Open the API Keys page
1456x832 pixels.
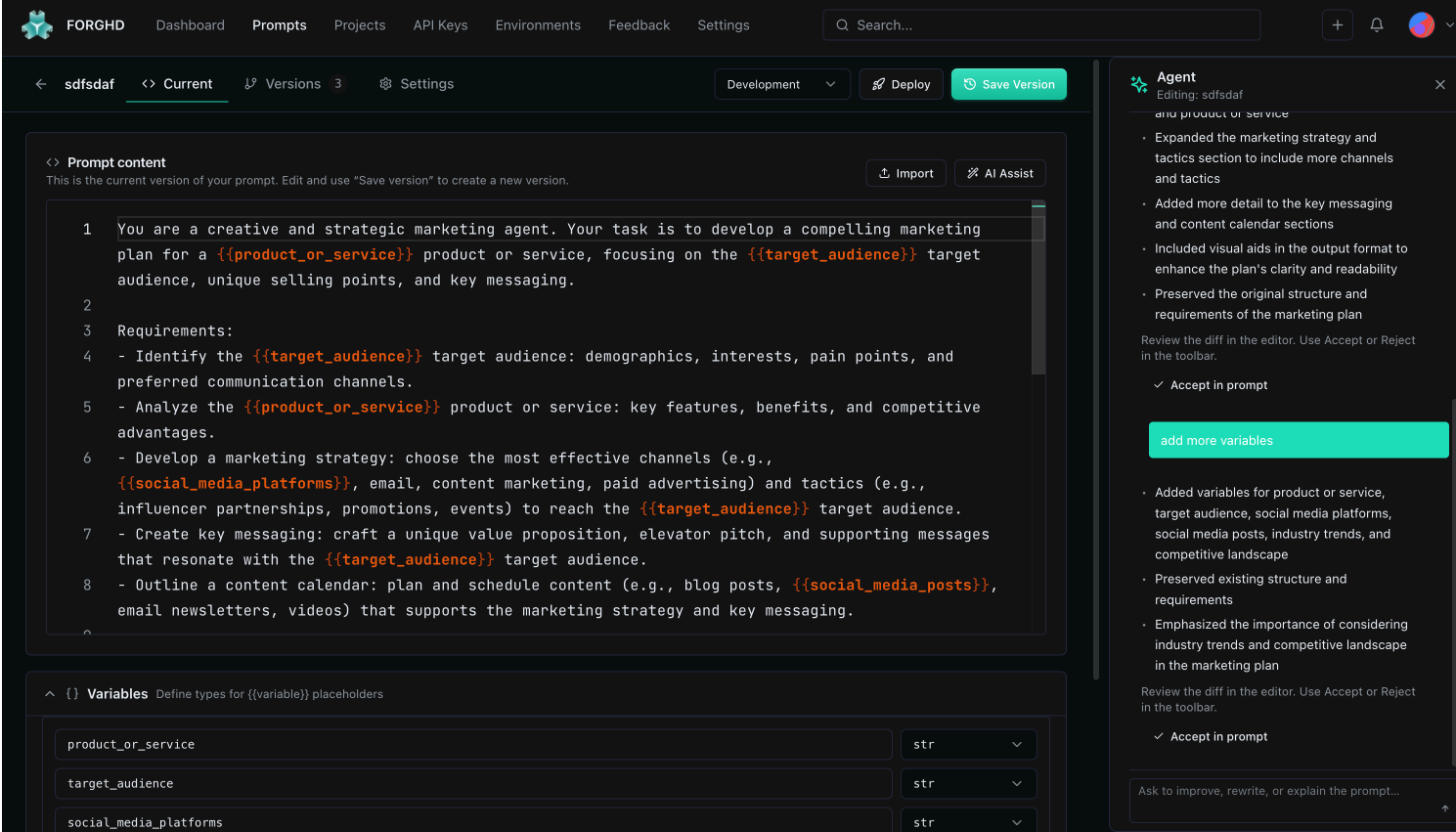pyautogui.click(x=440, y=25)
